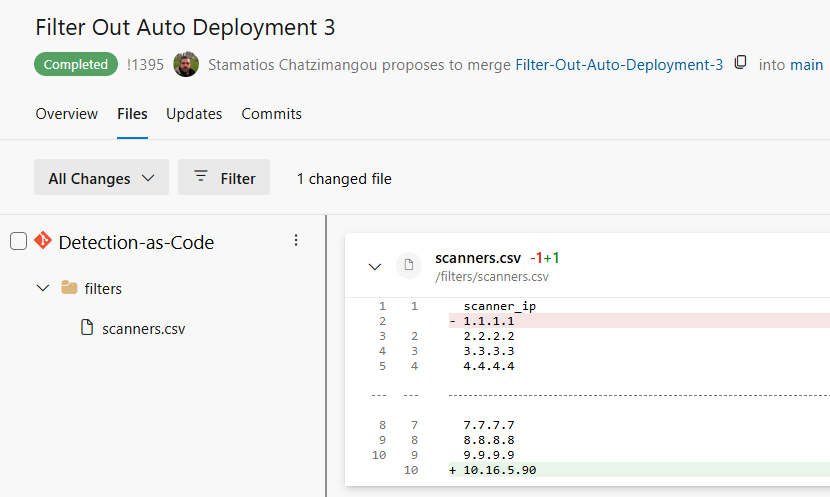Image resolution: width=830 pixels, height=497 pixels.
Task: Follow the main branch link
Action: pyautogui.click(x=806, y=65)
